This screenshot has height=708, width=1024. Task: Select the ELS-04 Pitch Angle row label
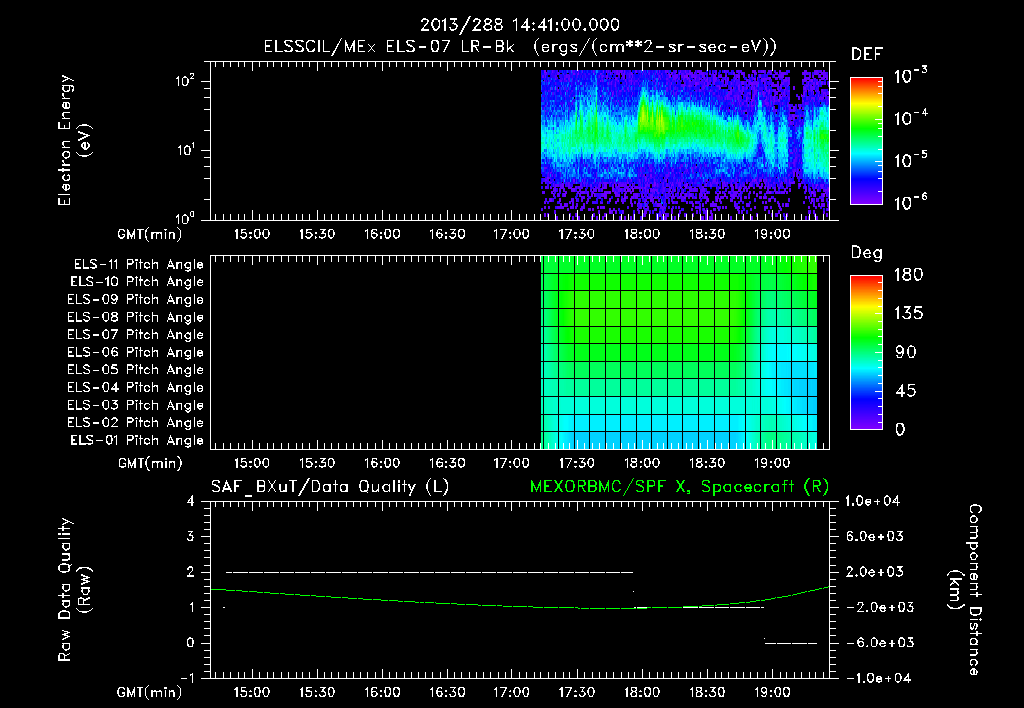click(135, 388)
